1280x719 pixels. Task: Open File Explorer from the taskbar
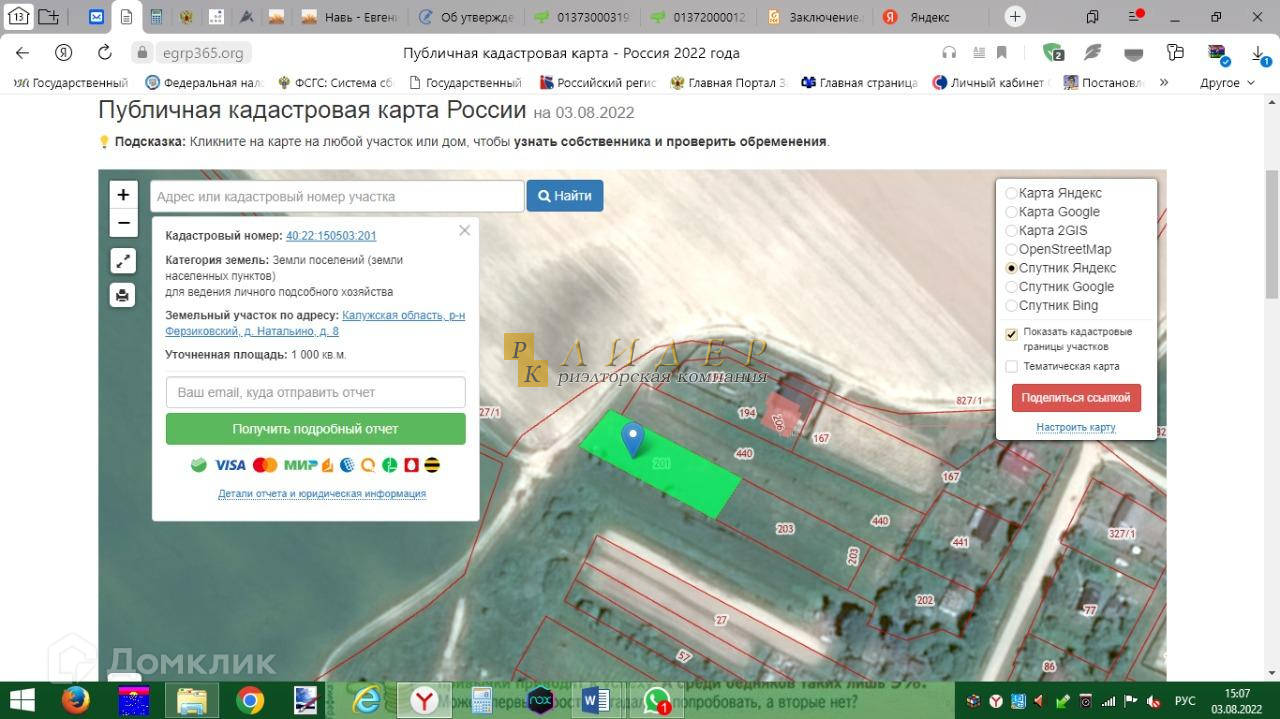(x=191, y=700)
